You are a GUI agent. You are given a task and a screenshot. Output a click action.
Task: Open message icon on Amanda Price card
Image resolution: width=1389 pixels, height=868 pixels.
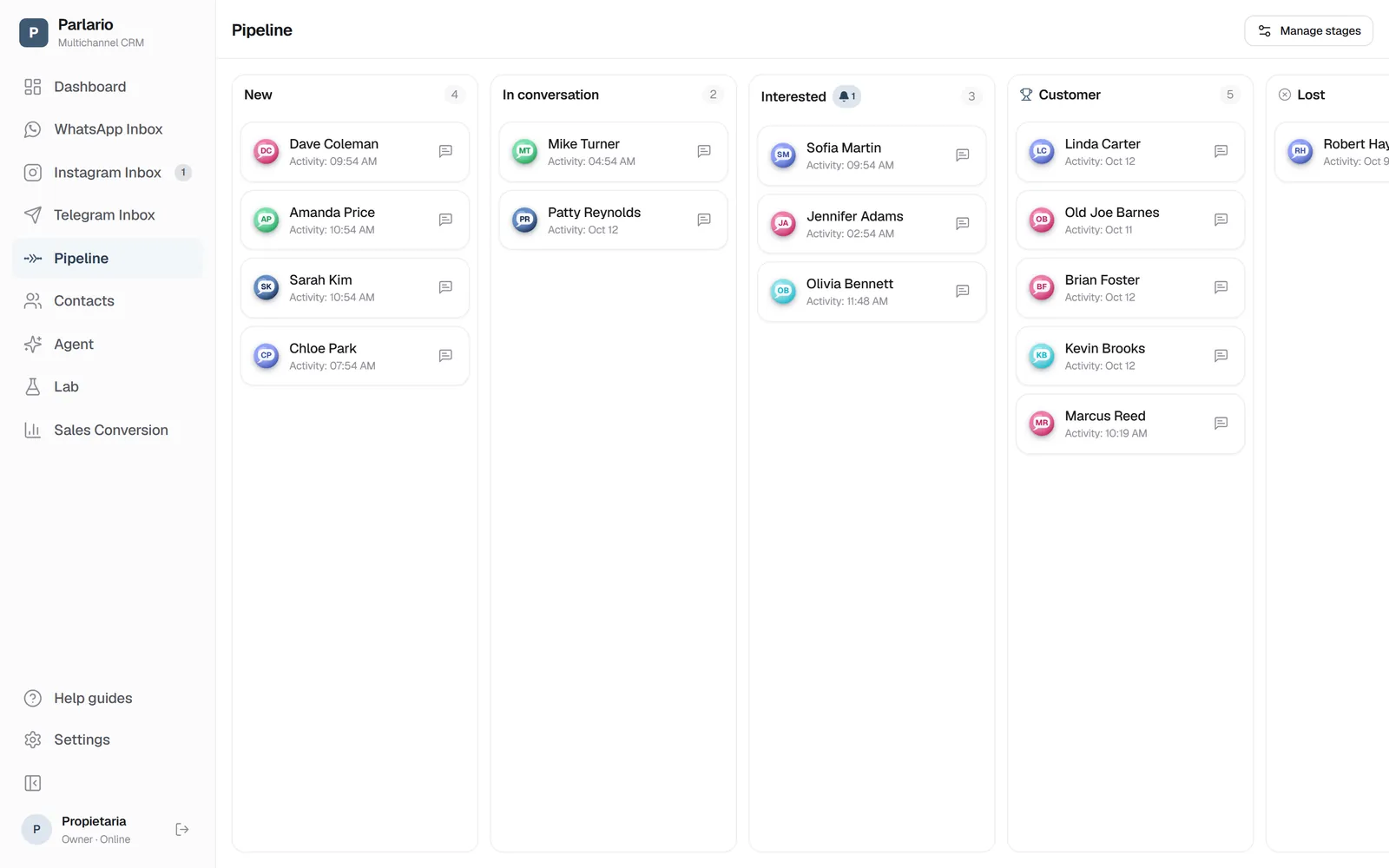click(x=445, y=220)
